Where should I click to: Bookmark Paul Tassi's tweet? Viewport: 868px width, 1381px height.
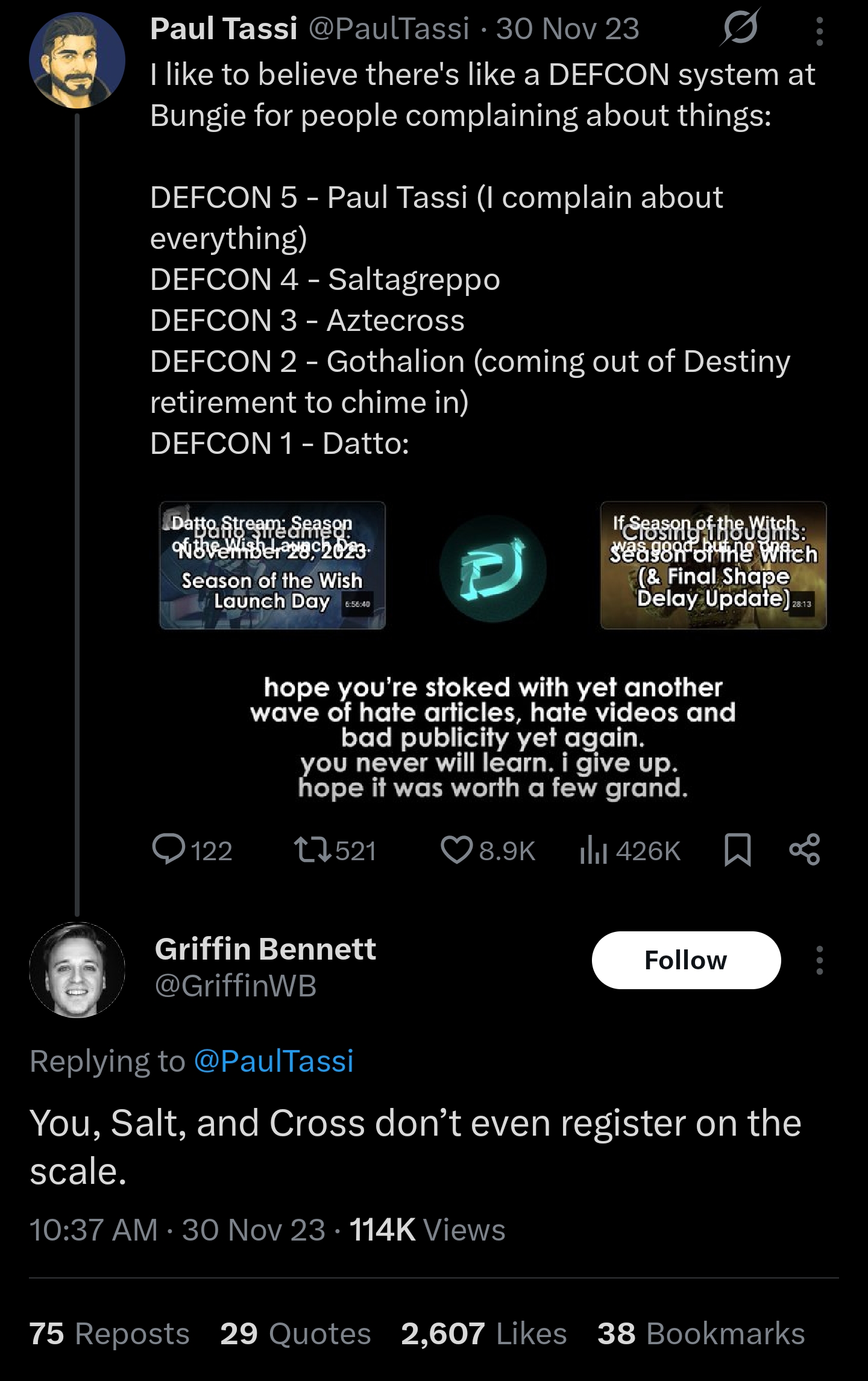[x=737, y=849]
